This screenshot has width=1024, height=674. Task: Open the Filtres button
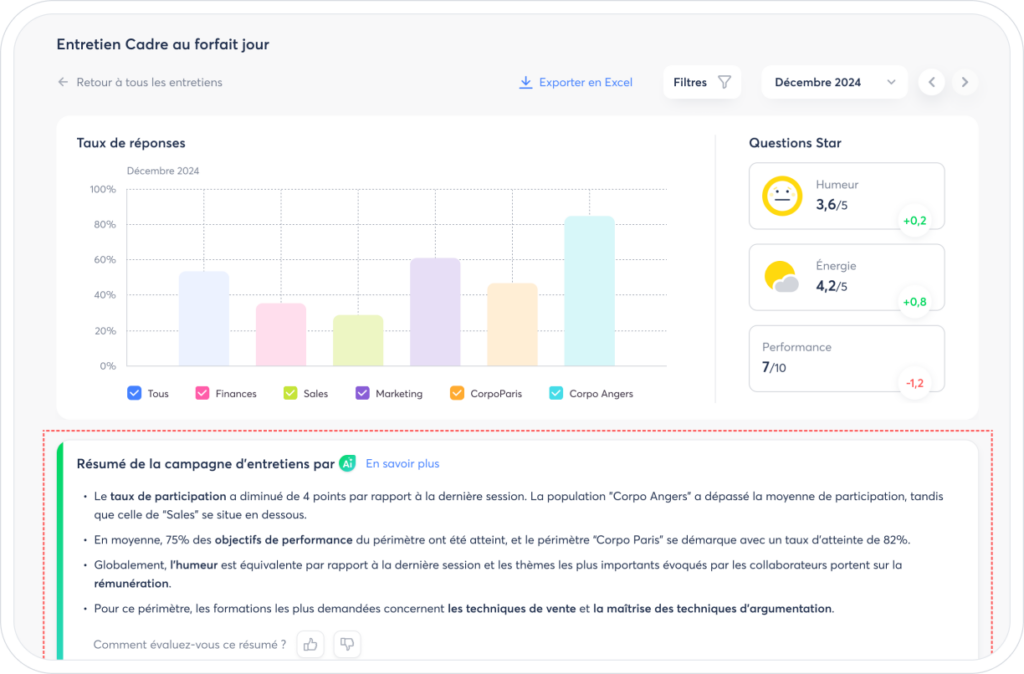pos(702,82)
